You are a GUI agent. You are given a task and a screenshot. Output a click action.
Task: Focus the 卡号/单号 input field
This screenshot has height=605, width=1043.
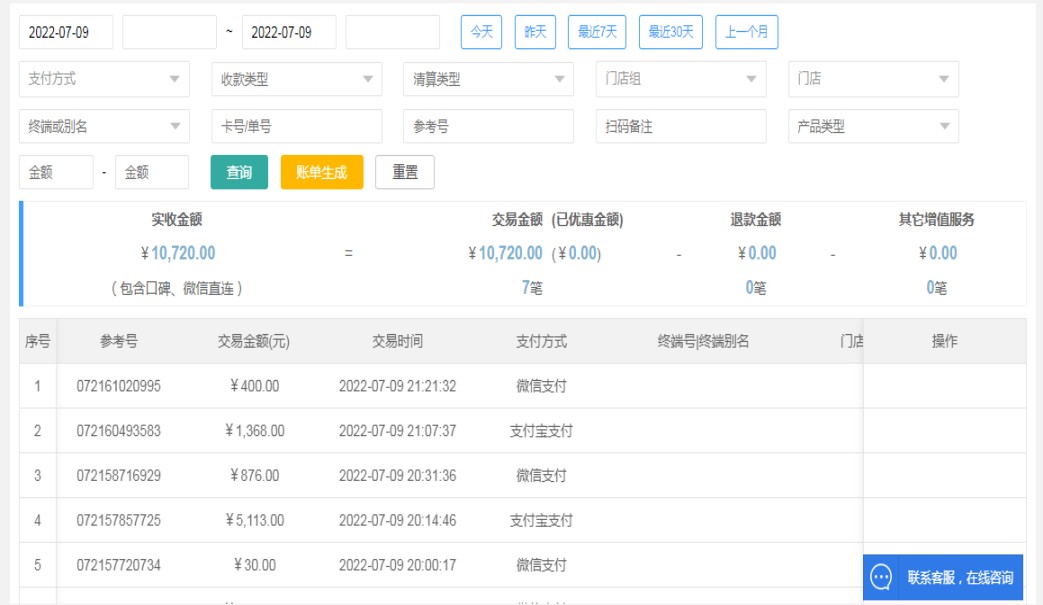296,127
